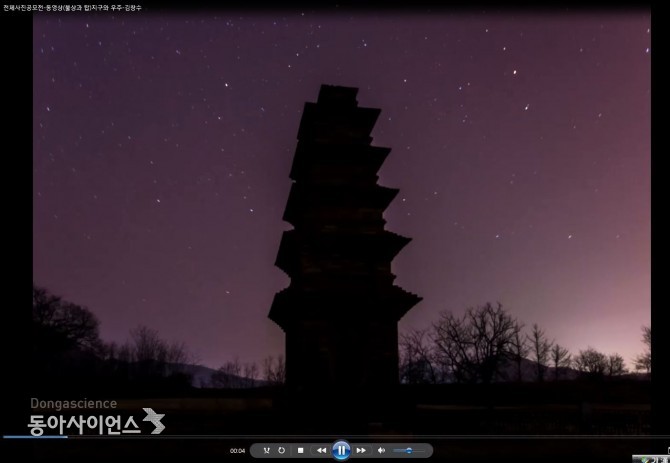Turn on shuffle playback
The height and width of the screenshot is (463, 670).
(x=266, y=451)
